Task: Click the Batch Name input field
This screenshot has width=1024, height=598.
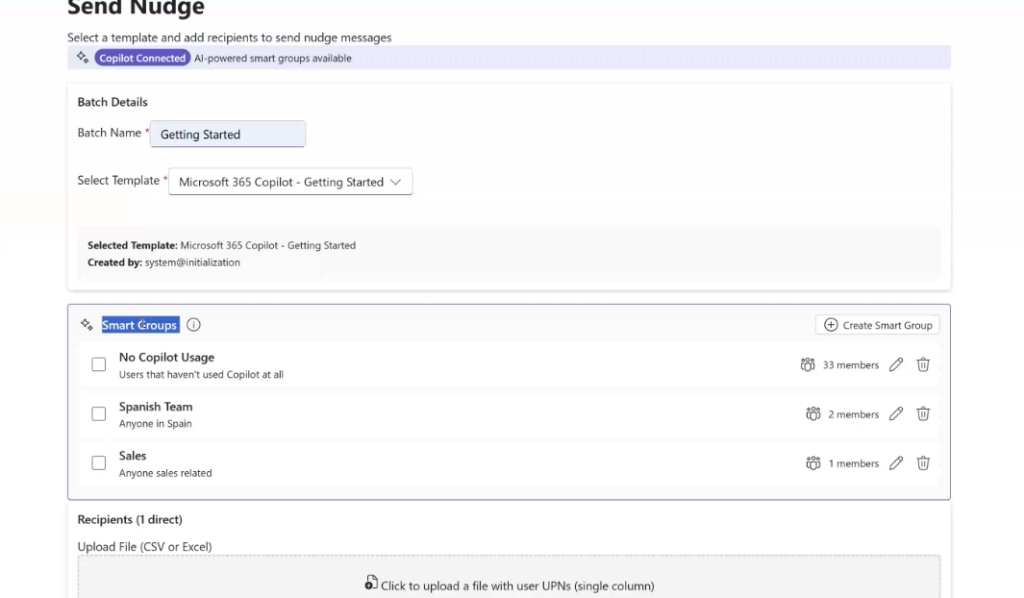Action: click(228, 134)
